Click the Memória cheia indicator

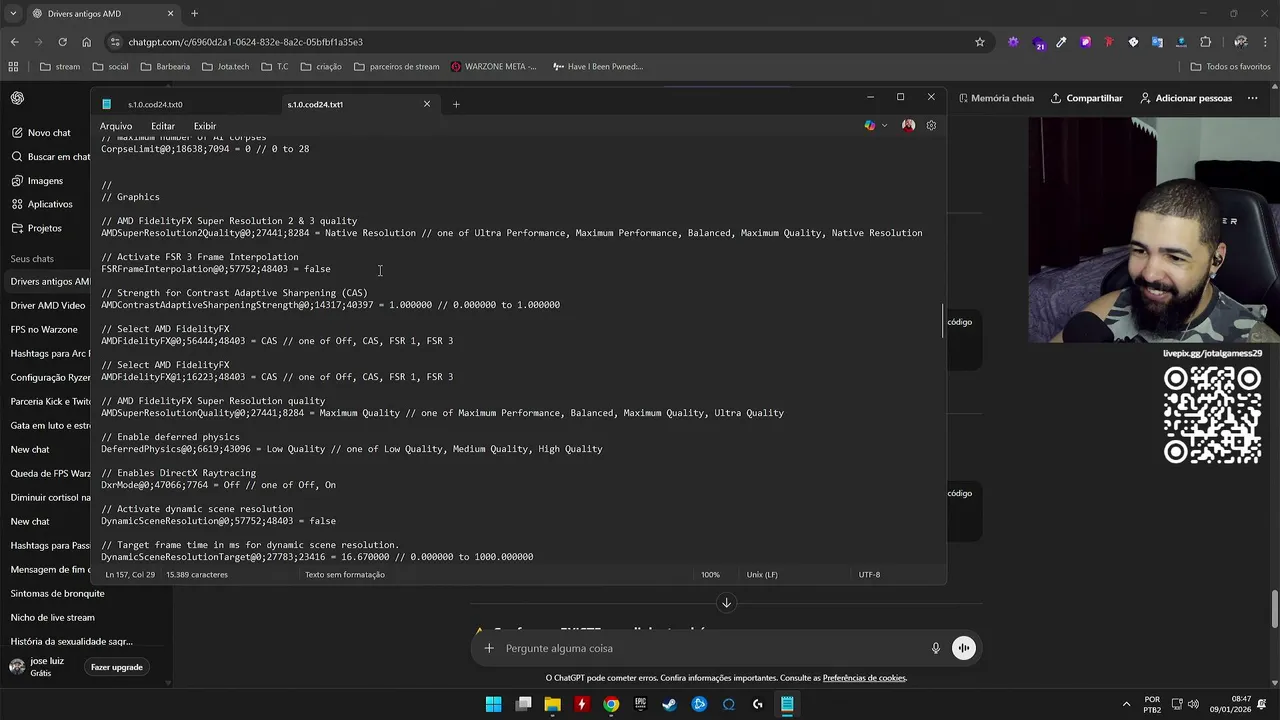996,98
